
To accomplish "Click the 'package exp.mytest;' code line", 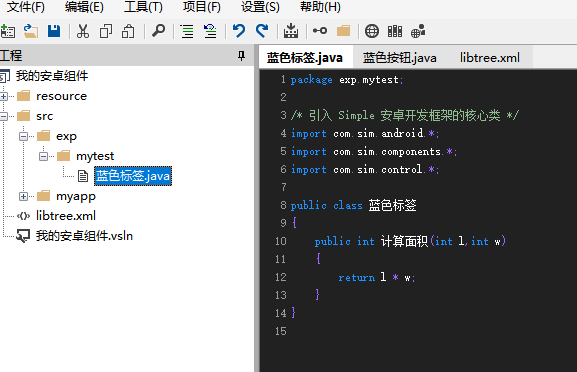I will (347, 79).
